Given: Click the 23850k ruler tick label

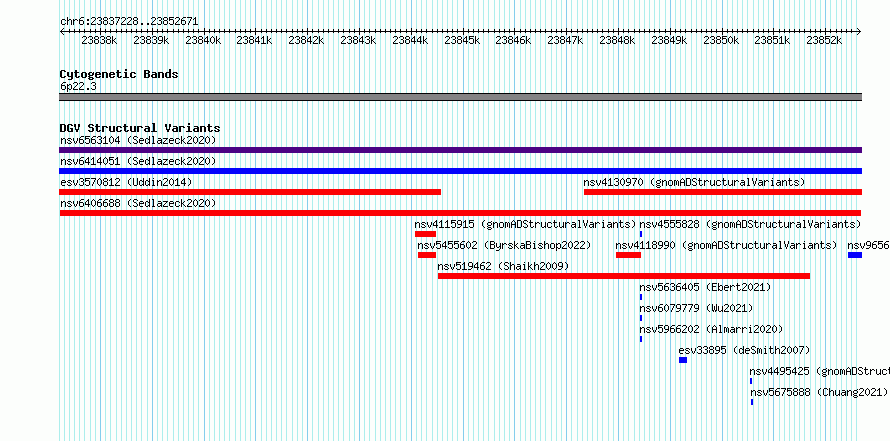Looking at the screenshot, I should point(721,40).
